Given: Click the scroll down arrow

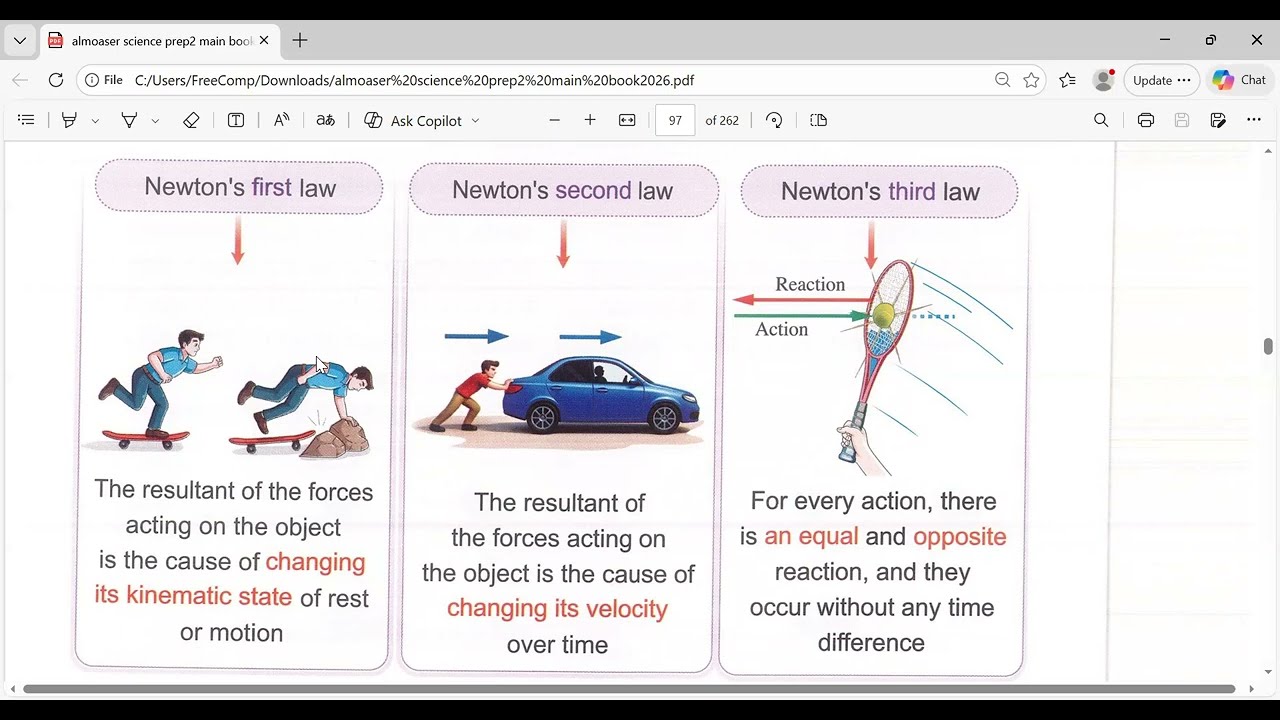Looking at the screenshot, I should 1268,672.
